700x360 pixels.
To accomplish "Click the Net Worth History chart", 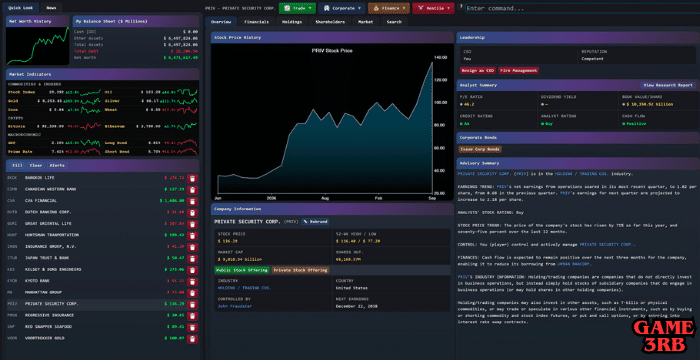I will [x=38, y=46].
